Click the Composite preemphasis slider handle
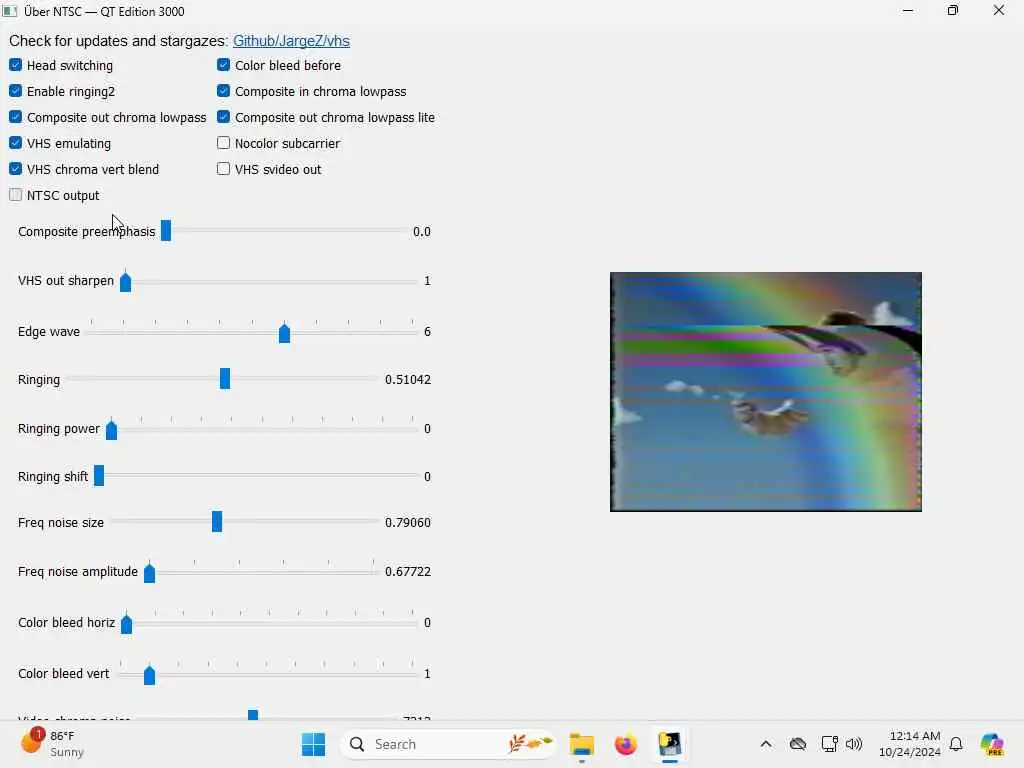The width and height of the screenshot is (1024, 768). (166, 231)
